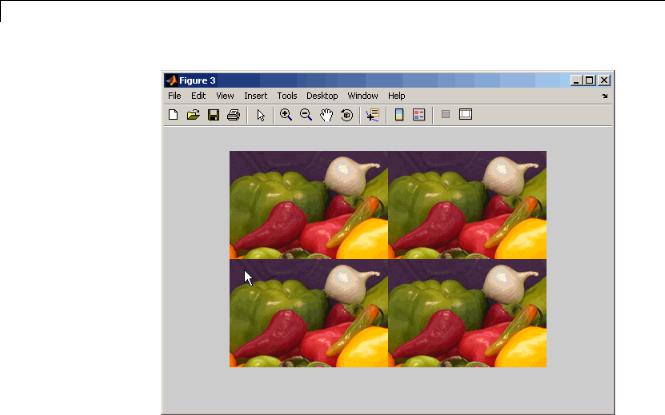Open the View menu
Screen dimensions: 665x415
click(225, 96)
